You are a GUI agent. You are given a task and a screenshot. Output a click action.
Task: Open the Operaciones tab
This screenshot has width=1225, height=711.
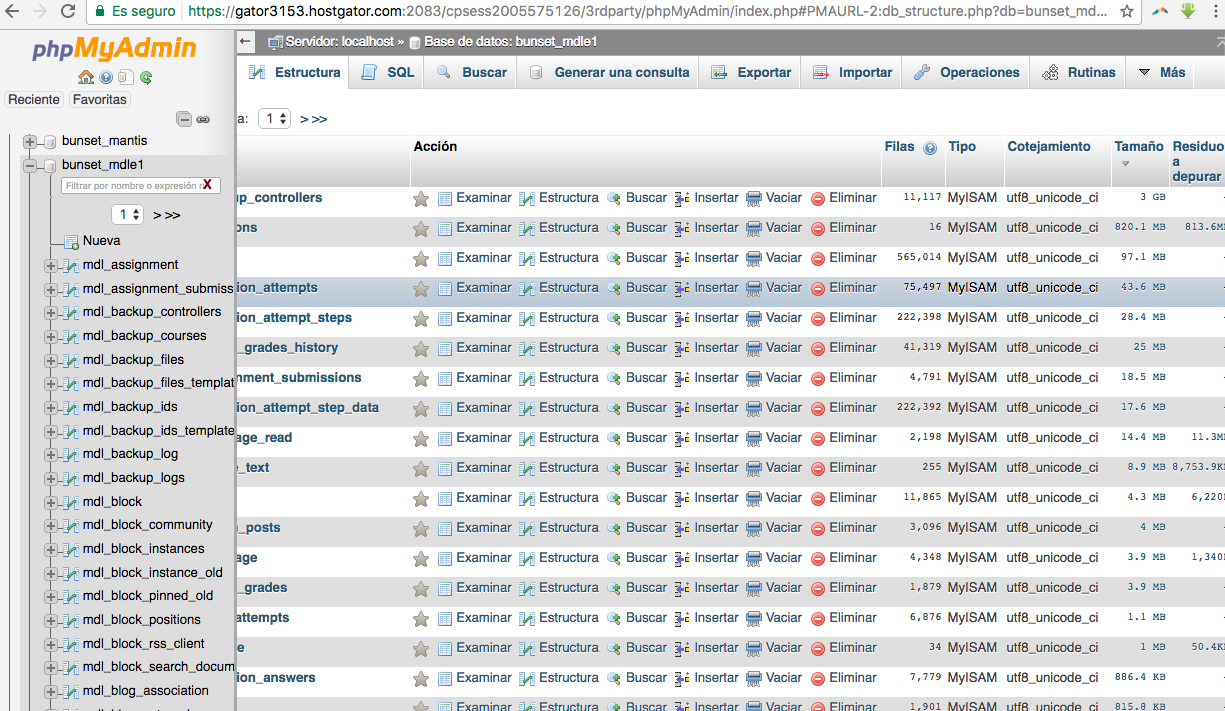(966, 72)
